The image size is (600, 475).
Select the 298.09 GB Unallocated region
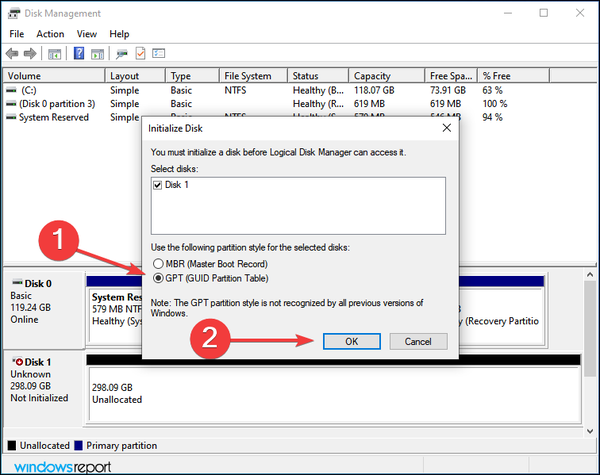click(x=335, y=393)
